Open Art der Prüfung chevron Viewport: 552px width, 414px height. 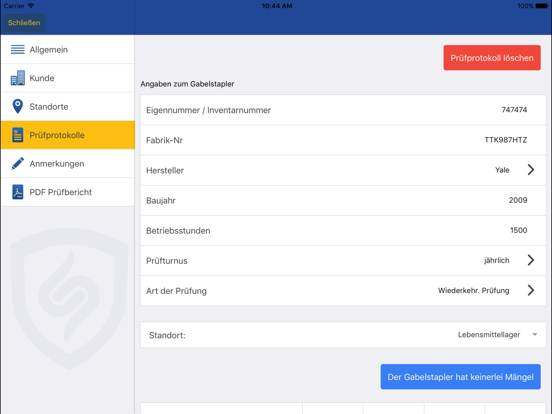531,290
